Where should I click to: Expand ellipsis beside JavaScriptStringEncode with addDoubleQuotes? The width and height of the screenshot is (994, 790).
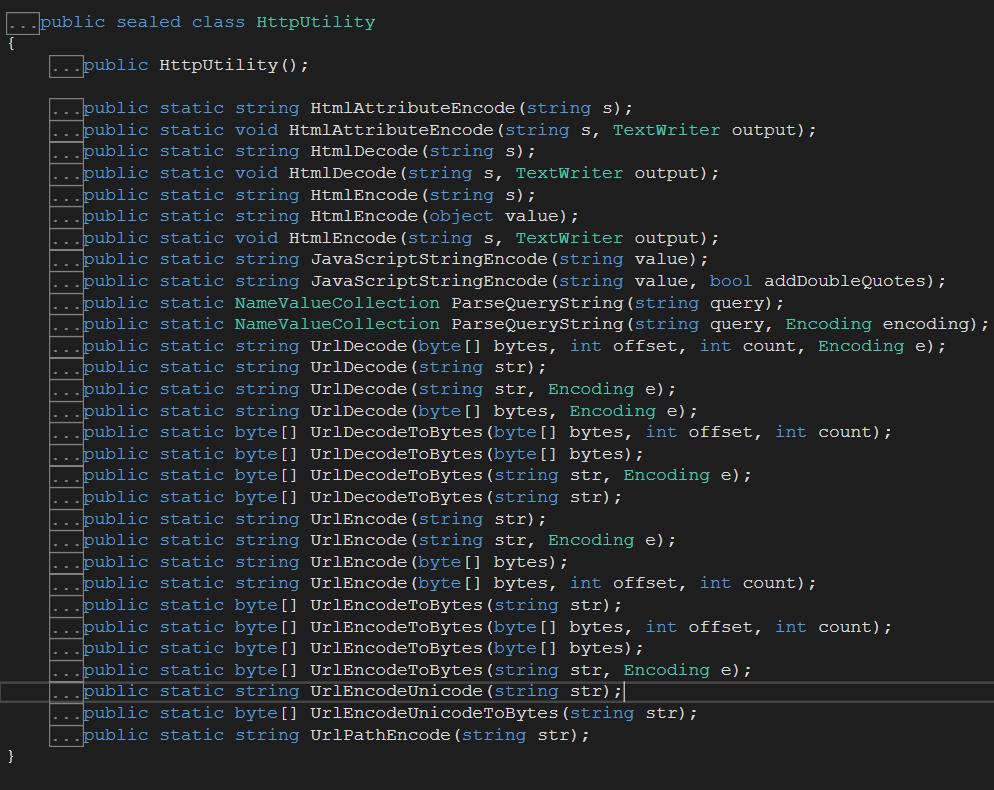click(66, 282)
